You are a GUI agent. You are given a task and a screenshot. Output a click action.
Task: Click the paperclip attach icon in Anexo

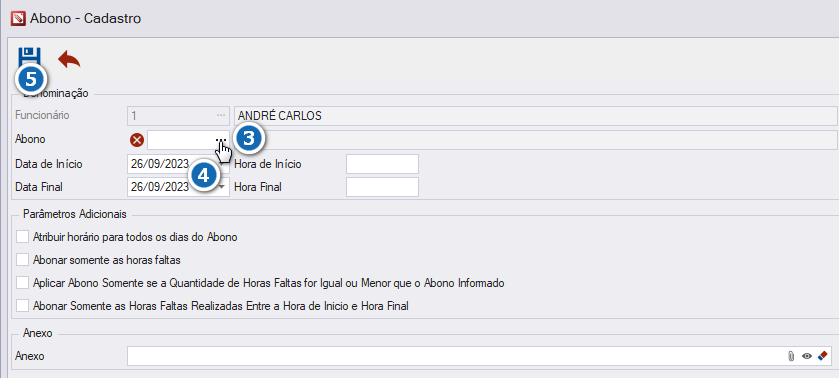tap(791, 356)
